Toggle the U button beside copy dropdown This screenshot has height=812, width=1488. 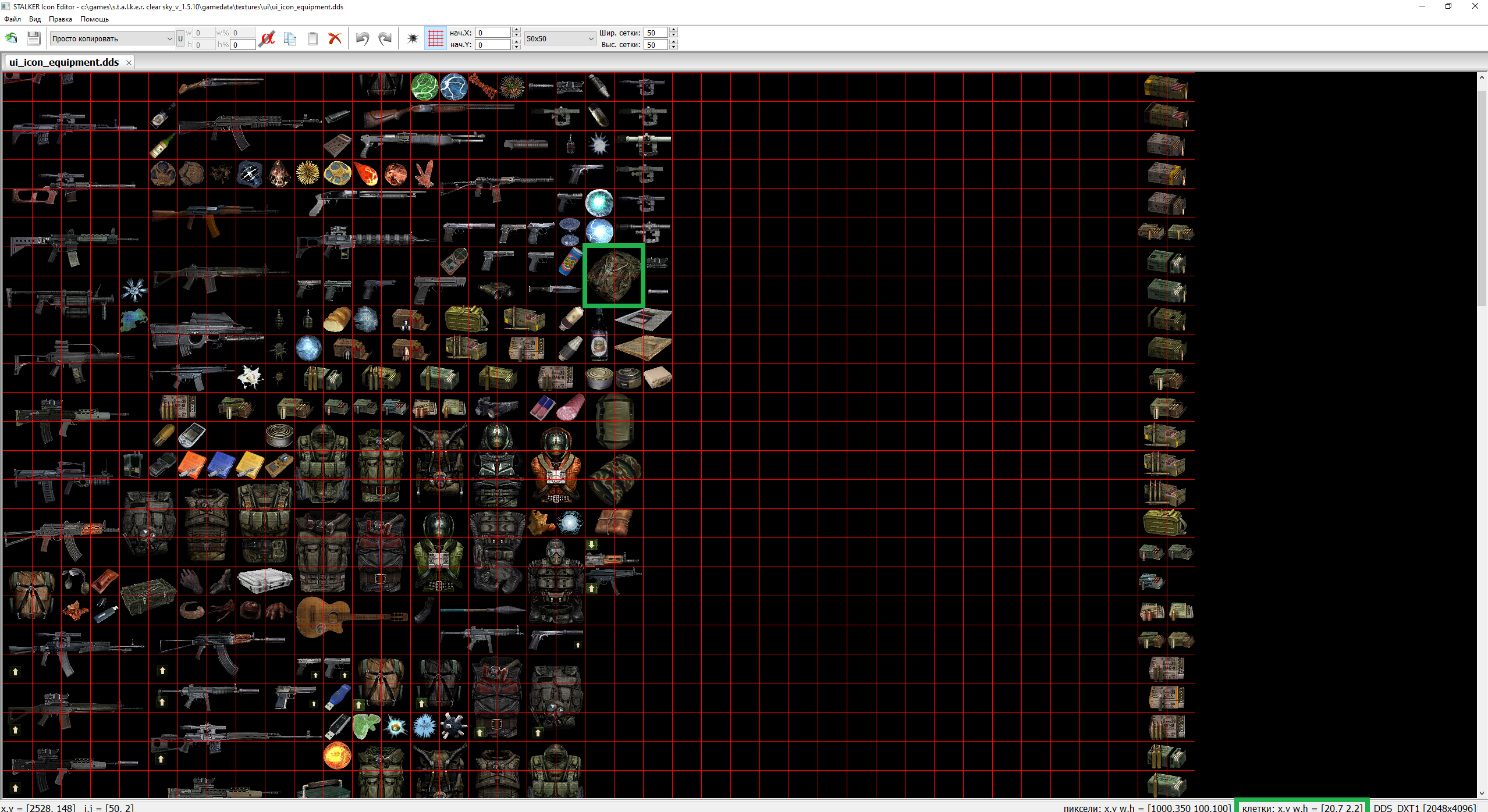coord(180,39)
